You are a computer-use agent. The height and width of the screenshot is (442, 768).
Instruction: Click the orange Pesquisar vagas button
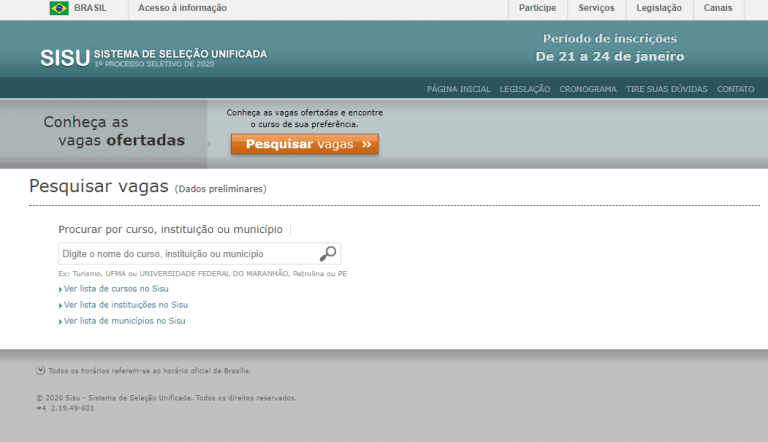[305, 144]
